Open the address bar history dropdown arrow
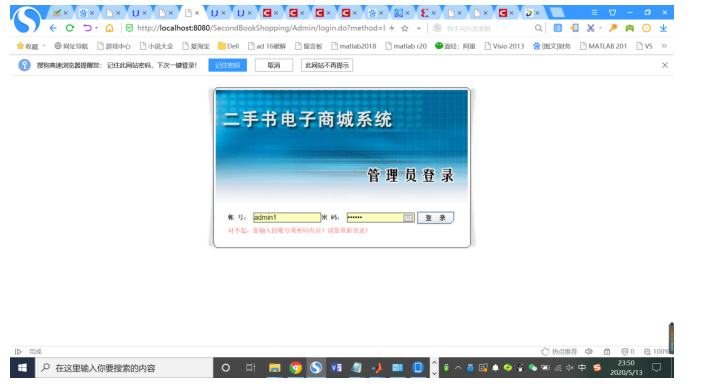 pyautogui.click(x=419, y=28)
